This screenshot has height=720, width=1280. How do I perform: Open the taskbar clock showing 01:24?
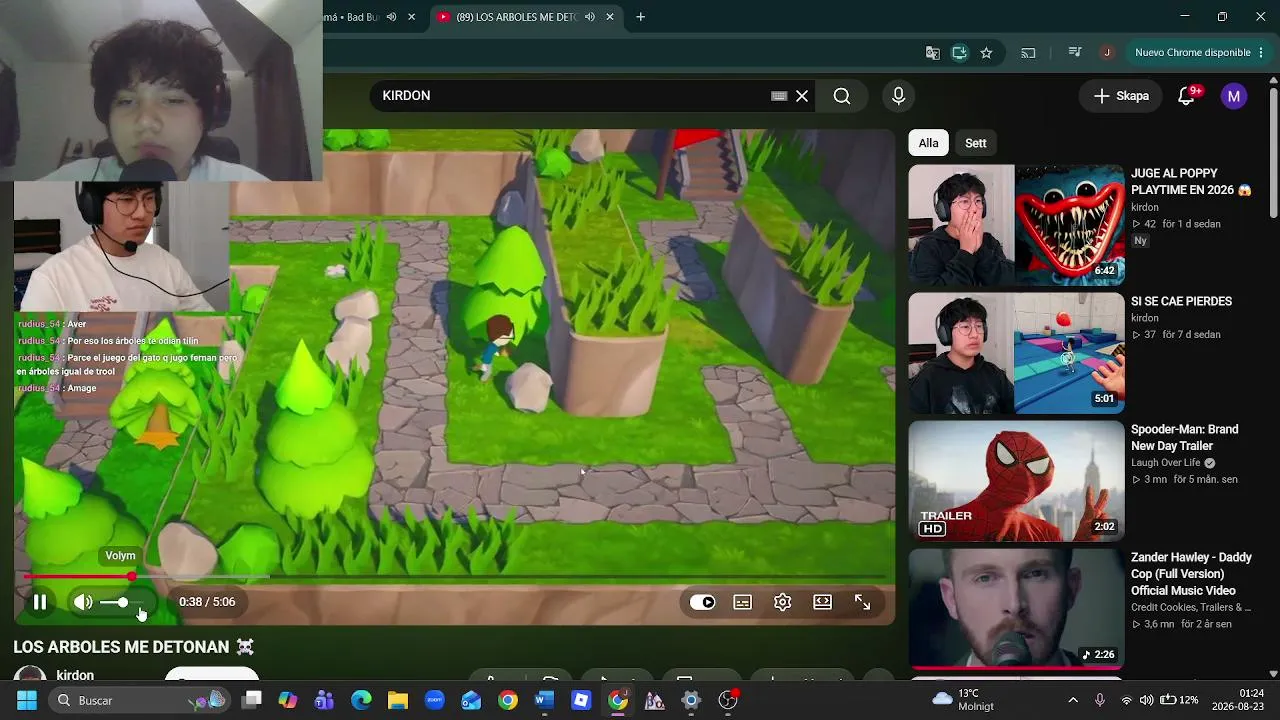1239,700
